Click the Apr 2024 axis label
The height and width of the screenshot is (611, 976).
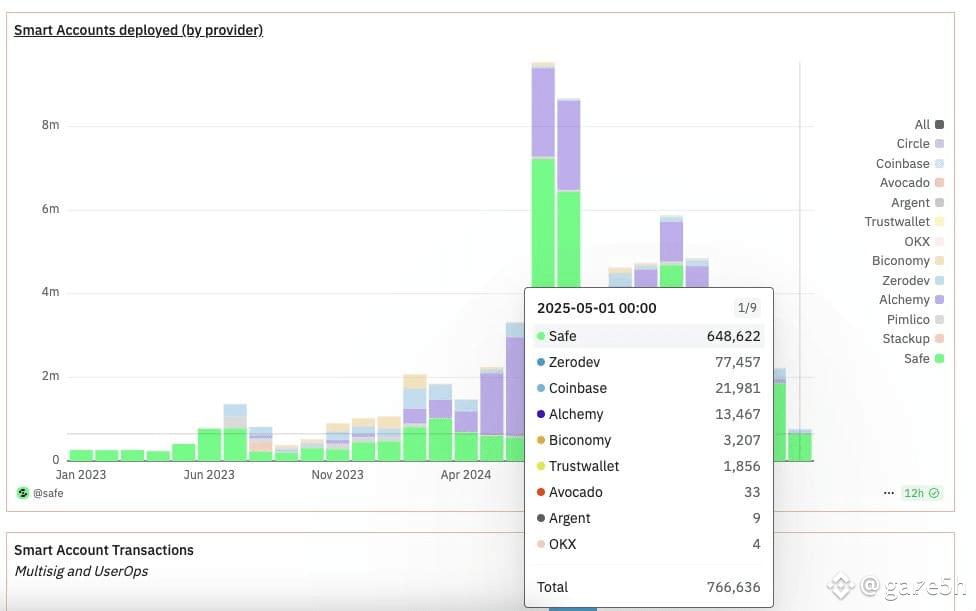[466, 475]
